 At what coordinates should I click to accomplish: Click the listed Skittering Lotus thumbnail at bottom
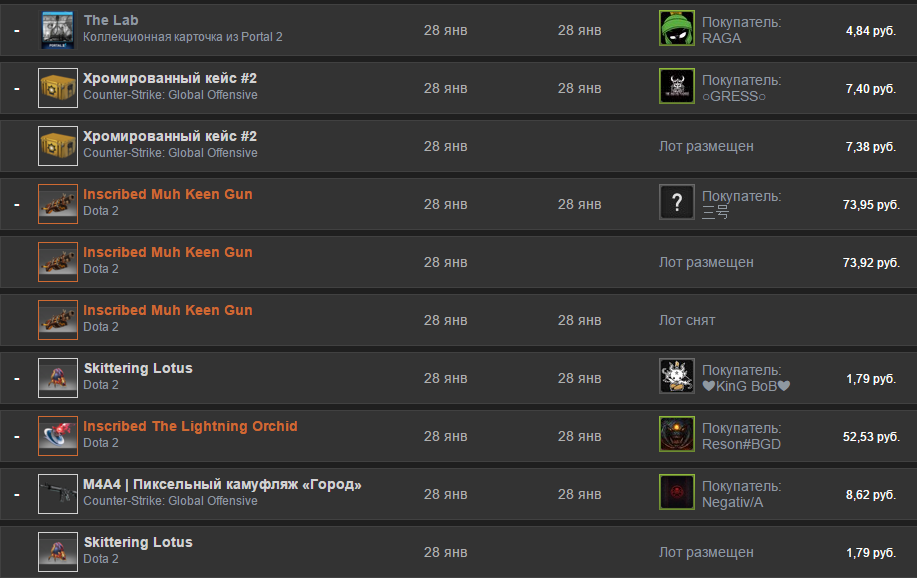coord(58,552)
